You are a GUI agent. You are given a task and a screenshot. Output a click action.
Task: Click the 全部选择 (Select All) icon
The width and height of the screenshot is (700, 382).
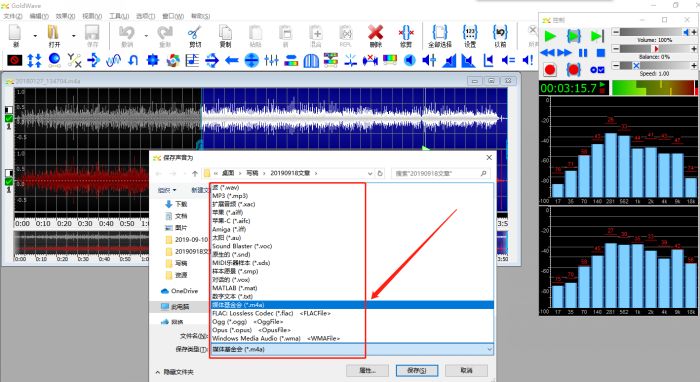pos(440,36)
